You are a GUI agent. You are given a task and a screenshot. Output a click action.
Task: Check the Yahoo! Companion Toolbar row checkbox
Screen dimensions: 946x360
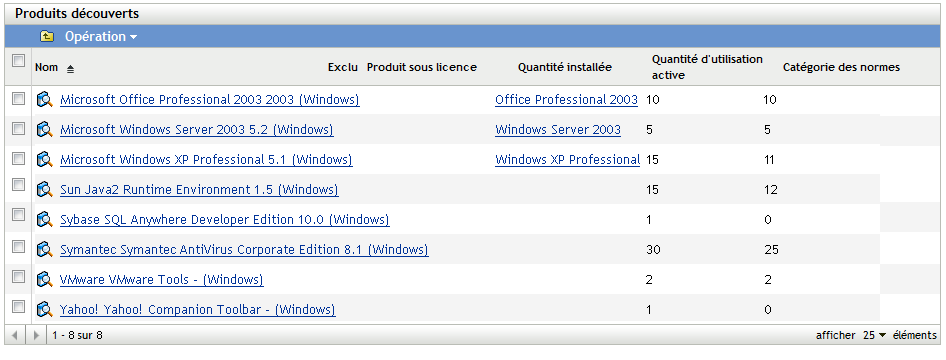click(19, 307)
